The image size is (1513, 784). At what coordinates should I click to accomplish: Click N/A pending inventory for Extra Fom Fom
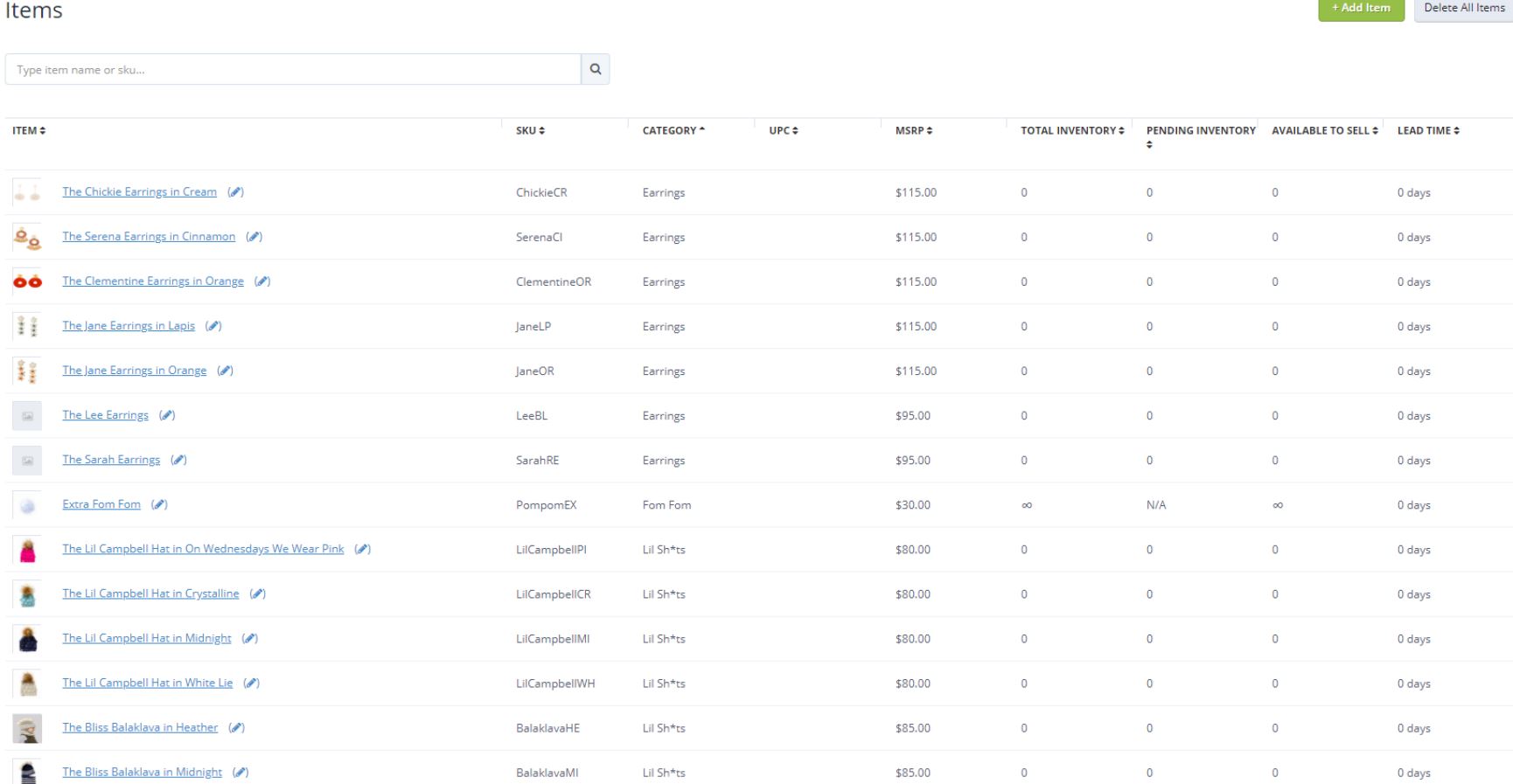coord(1155,505)
